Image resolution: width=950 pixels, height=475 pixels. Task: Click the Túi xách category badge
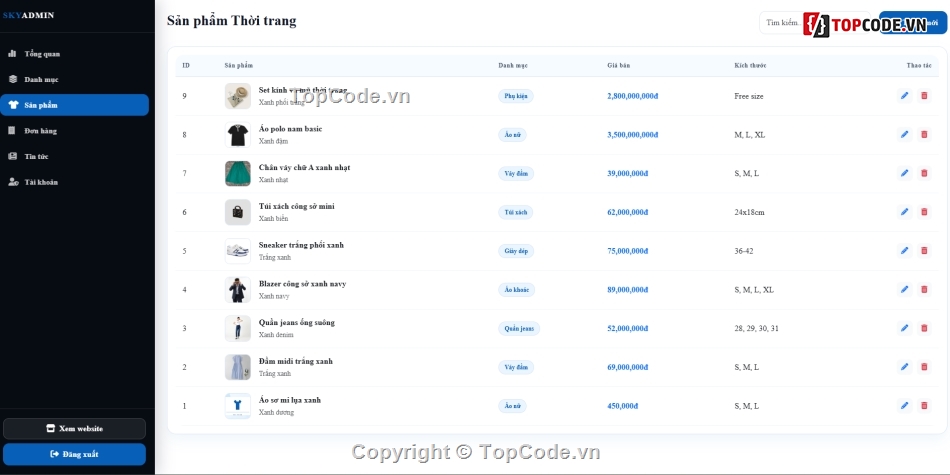pos(516,212)
